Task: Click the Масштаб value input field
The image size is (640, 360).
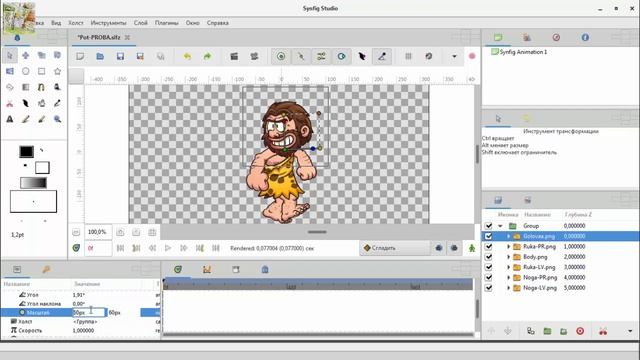Action: coord(89,313)
